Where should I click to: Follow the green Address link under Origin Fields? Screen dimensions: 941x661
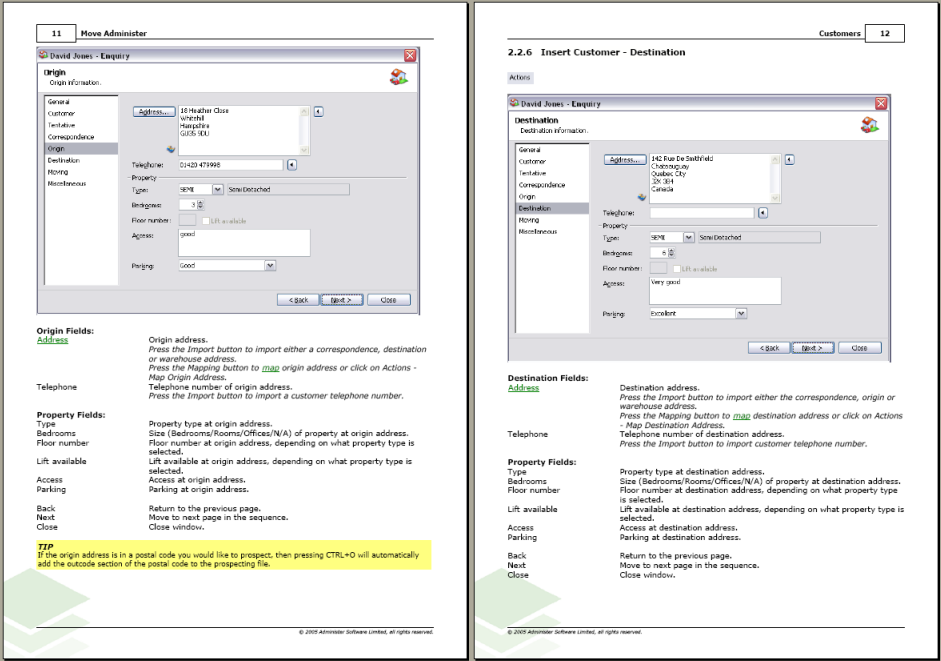pyautogui.click(x=52, y=340)
